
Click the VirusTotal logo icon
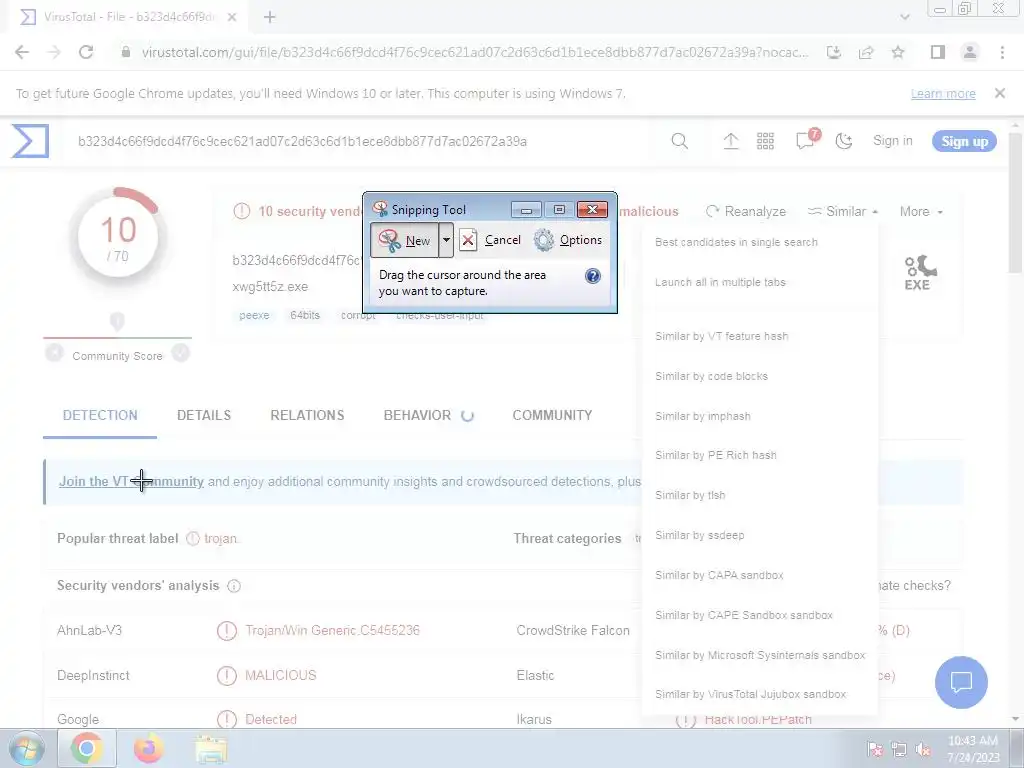click(x=30, y=141)
